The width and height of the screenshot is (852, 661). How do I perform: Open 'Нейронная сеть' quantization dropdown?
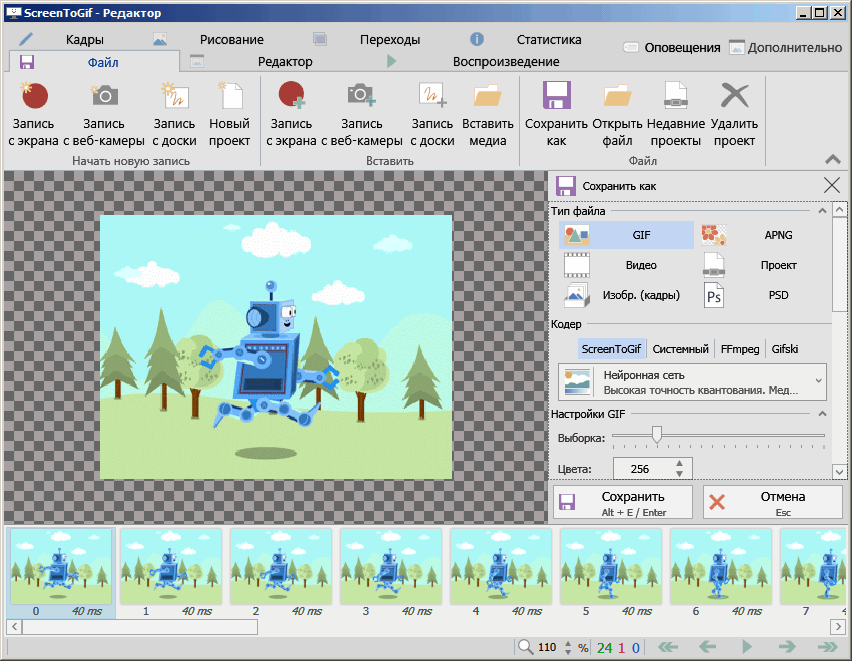(693, 382)
